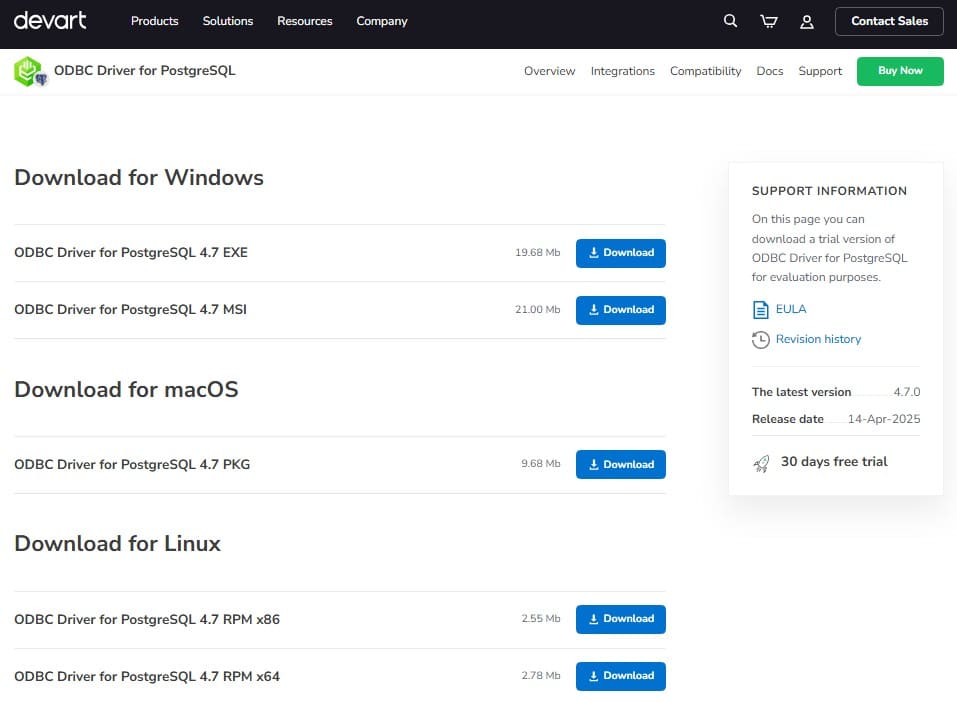
Task: Download the PostgreSQL 4.7 MSI installer
Action: click(621, 309)
